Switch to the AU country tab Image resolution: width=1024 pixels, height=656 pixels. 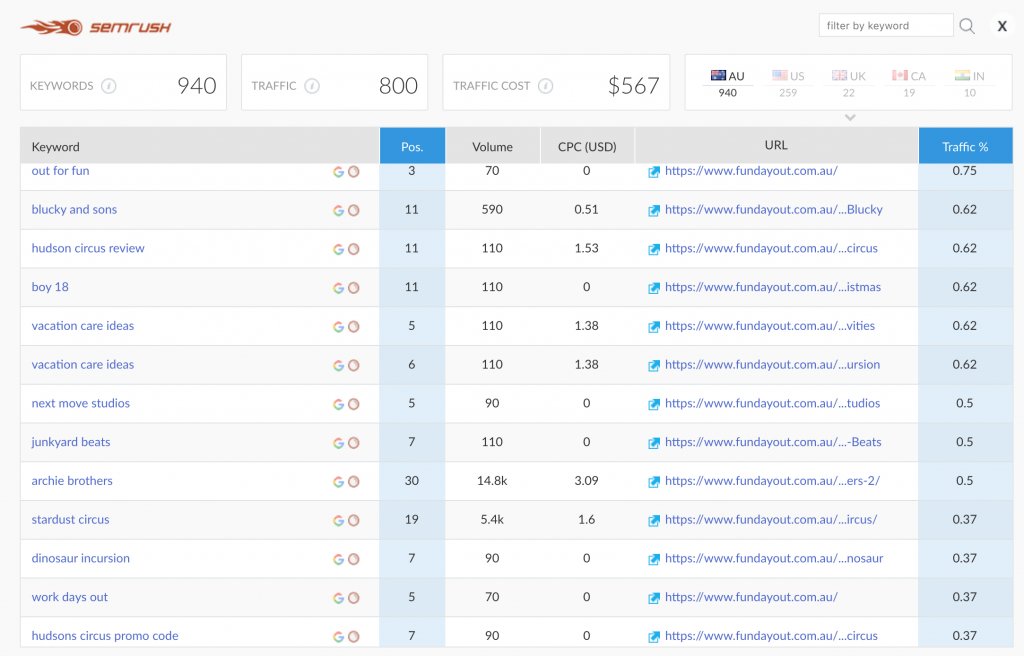pos(728,83)
